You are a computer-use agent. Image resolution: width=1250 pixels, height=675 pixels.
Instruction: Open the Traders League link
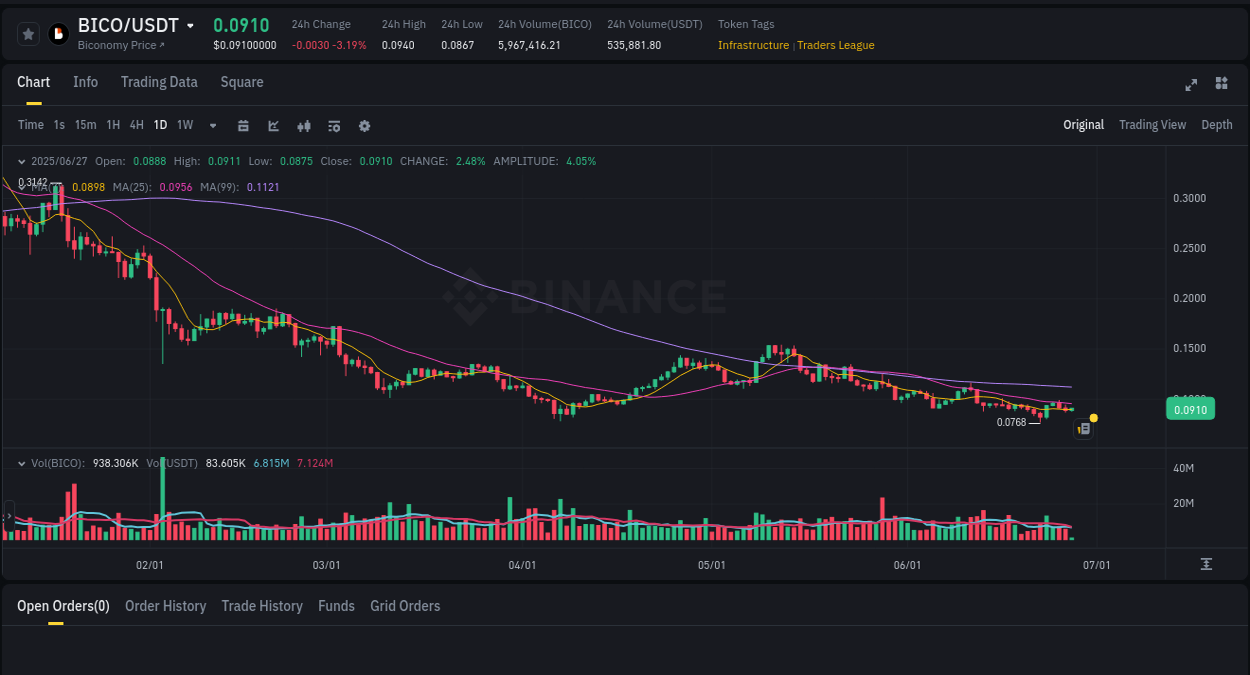click(837, 45)
